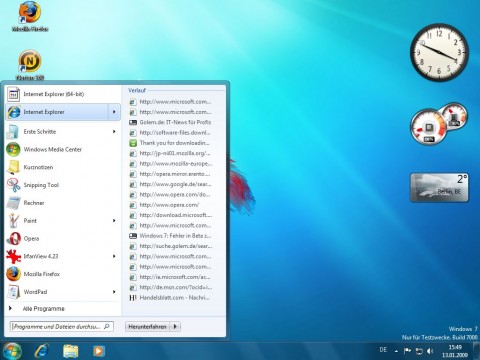Screen dimensions: 480x360
Task: Open Windows 7: Fehler in Beta history entry
Action: coord(170,236)
